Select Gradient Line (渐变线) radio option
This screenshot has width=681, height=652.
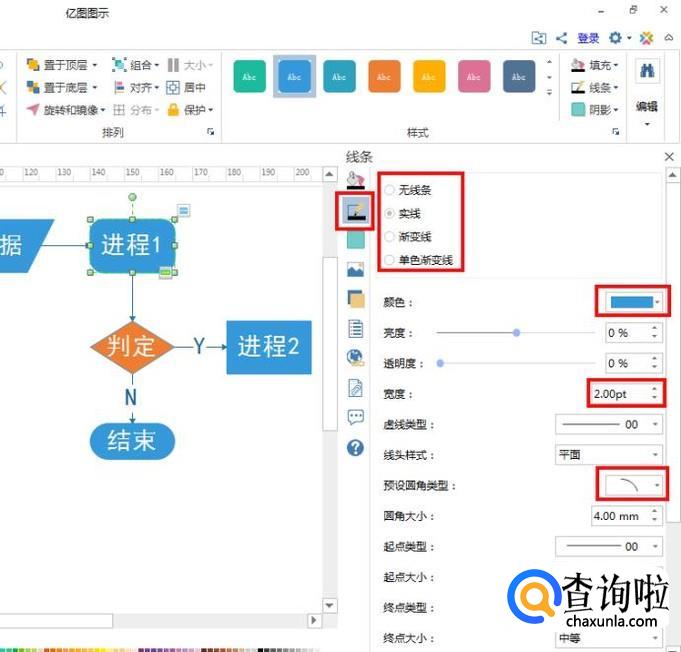(x=408, y=237)
